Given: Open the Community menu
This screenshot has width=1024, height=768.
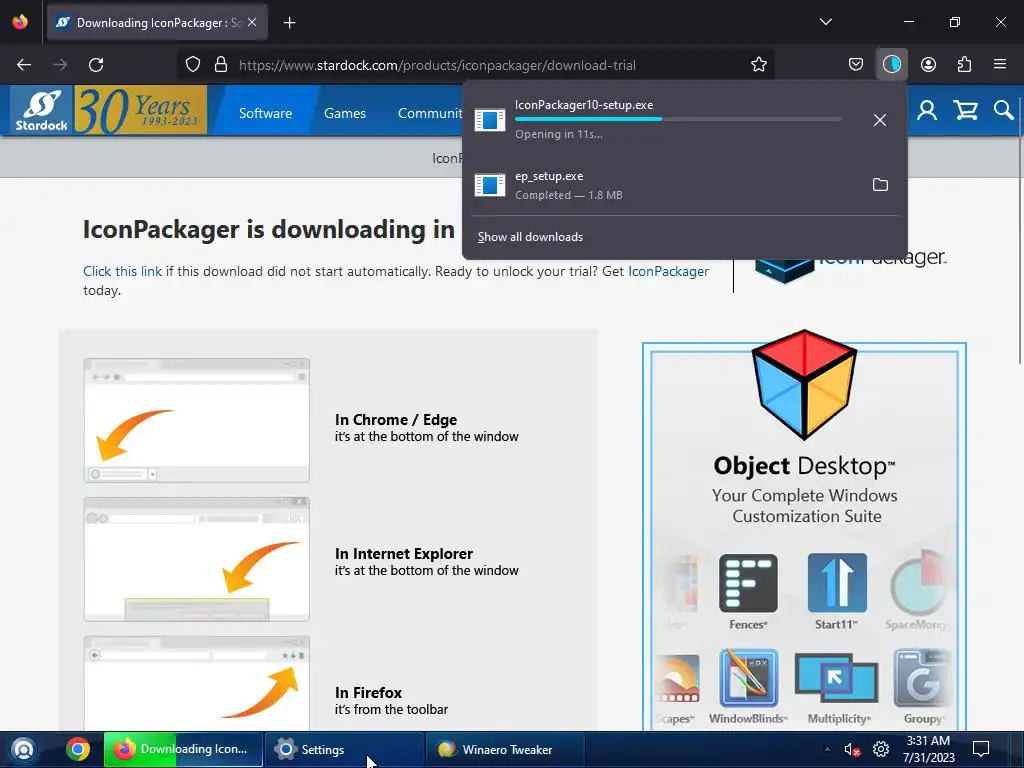Looking at the screenshot, I should pos(429,113).
